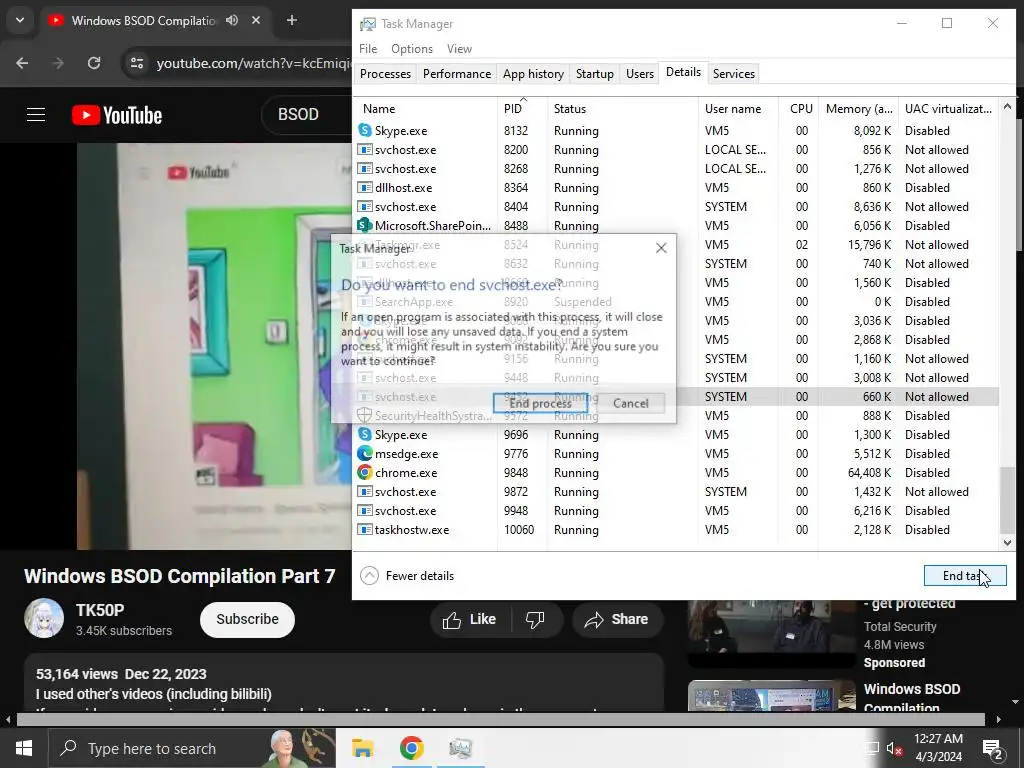Close the confirmation dialog with X

tap(661, 248)
